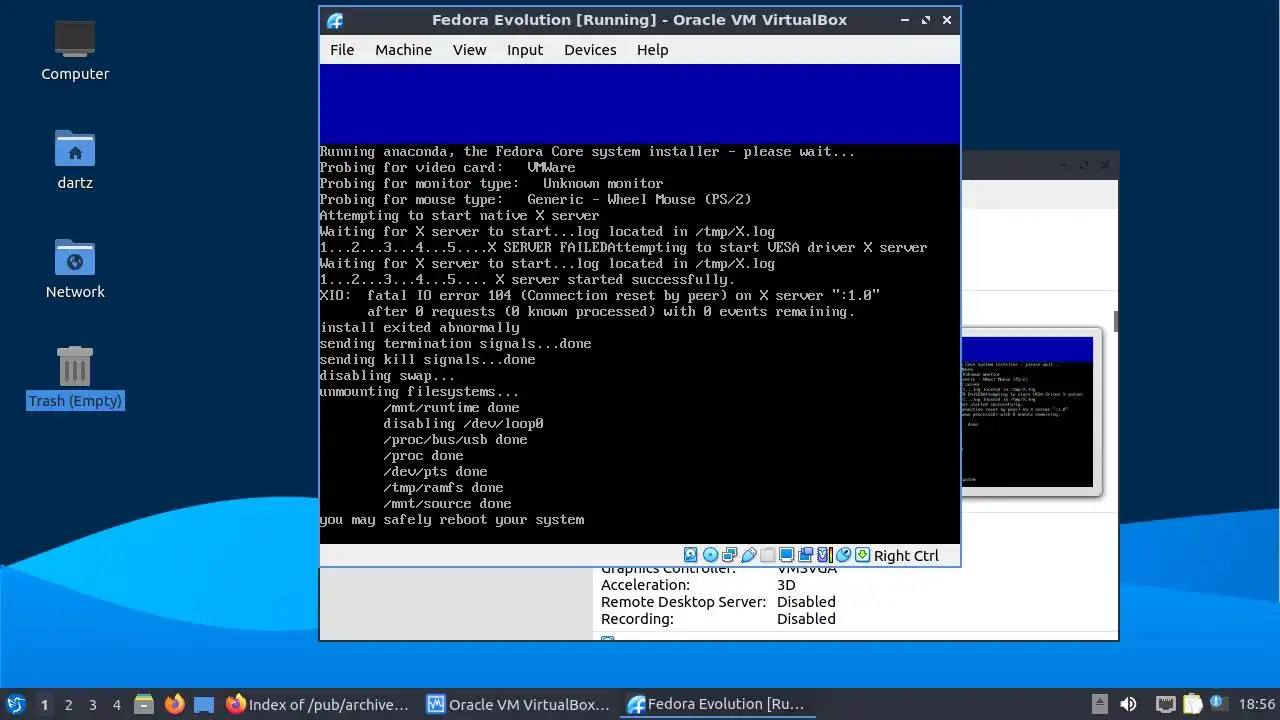Click the 18:56 panel clock

tap(1257, 704)
